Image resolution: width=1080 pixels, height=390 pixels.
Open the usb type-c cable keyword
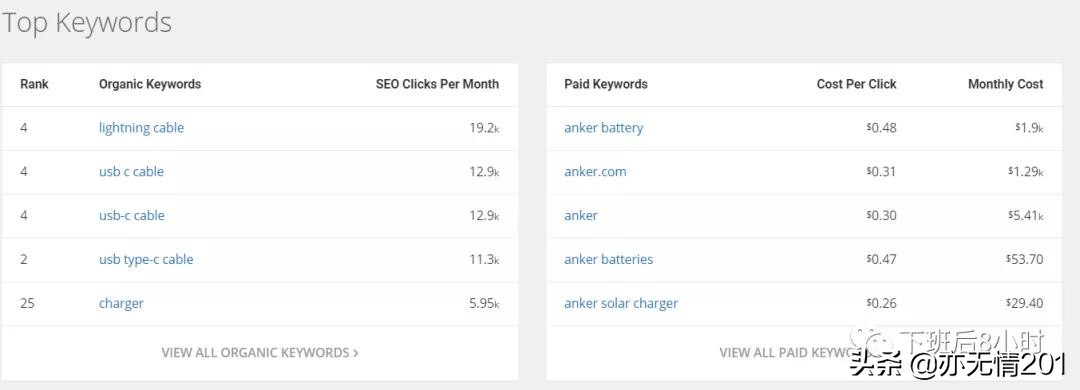pos(146,260)
